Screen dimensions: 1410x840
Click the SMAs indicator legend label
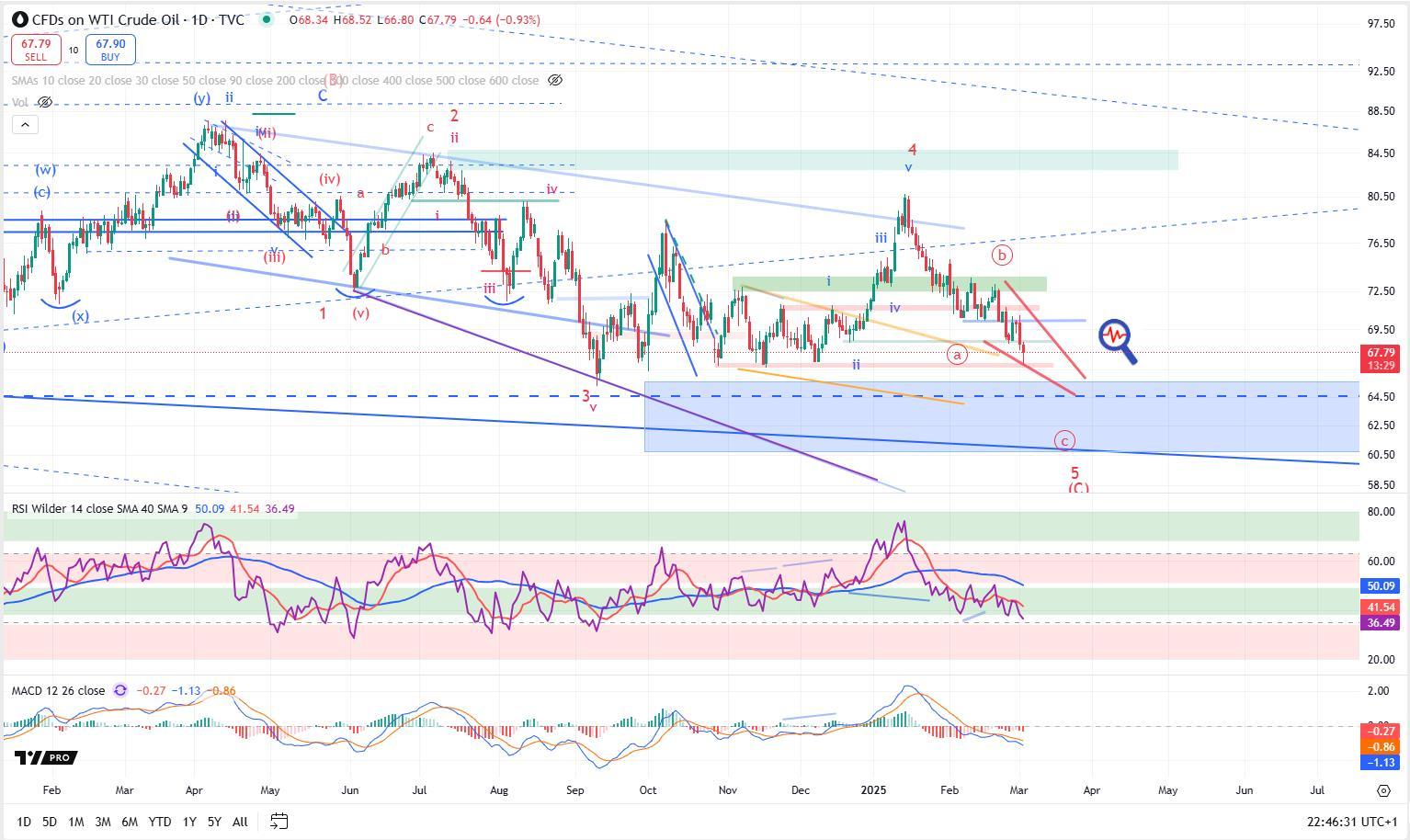275,80
